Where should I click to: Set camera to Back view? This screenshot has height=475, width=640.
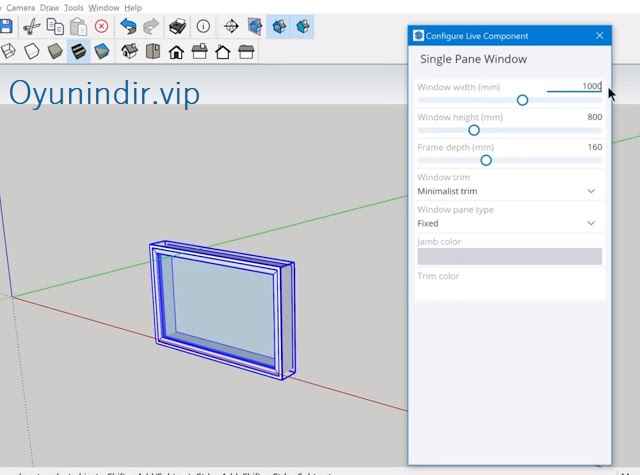[223, 52]
